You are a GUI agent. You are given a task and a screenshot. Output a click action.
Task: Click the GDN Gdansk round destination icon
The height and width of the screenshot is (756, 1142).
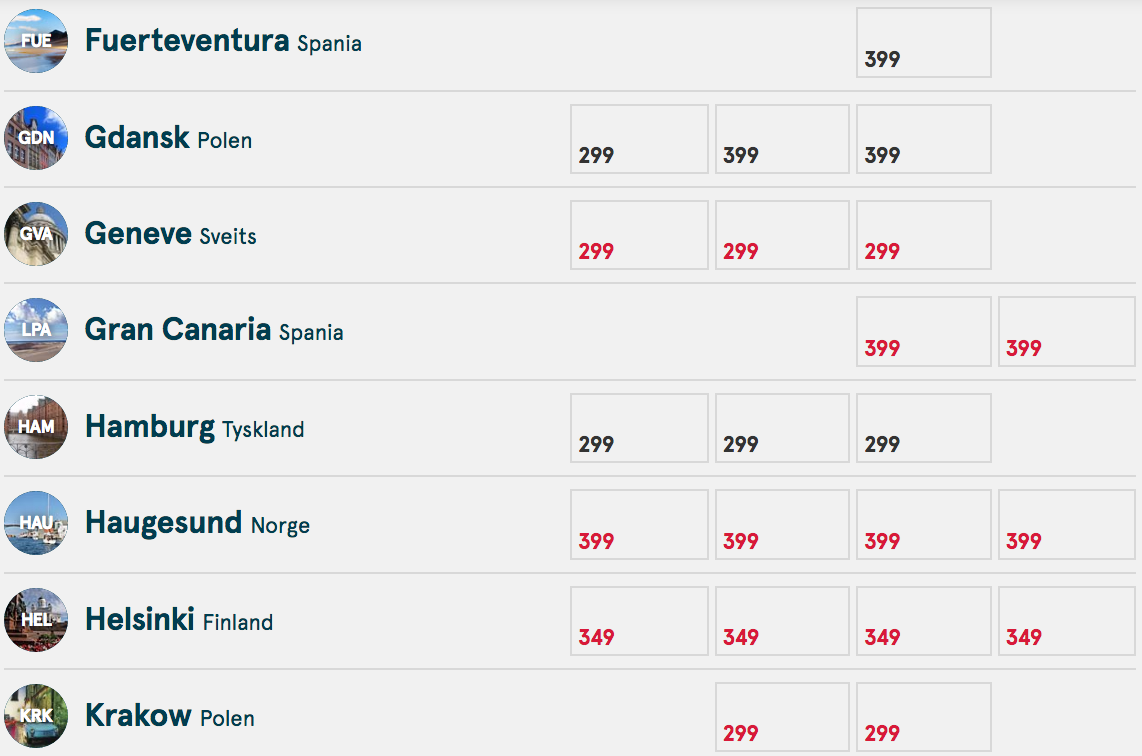[36, 138]
